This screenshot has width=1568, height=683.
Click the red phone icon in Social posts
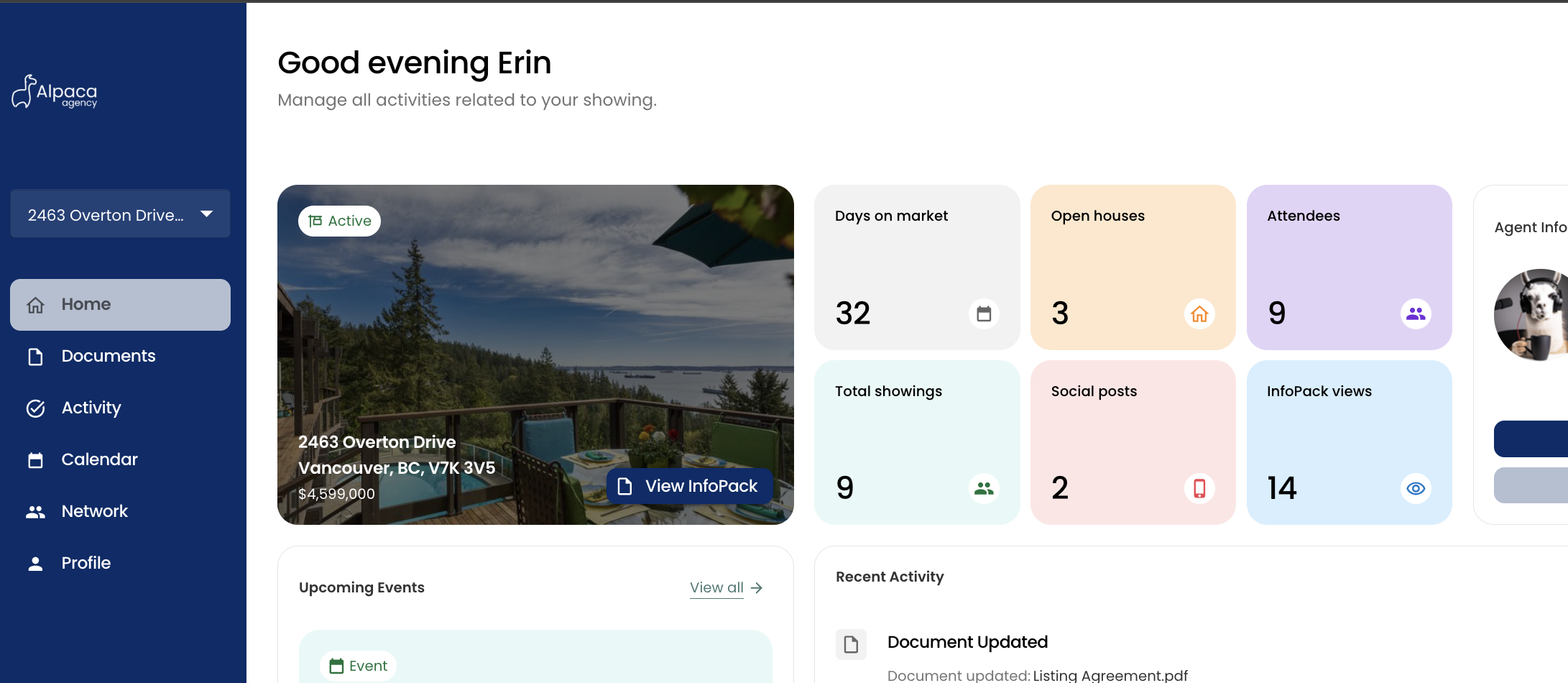(1199, 489)
